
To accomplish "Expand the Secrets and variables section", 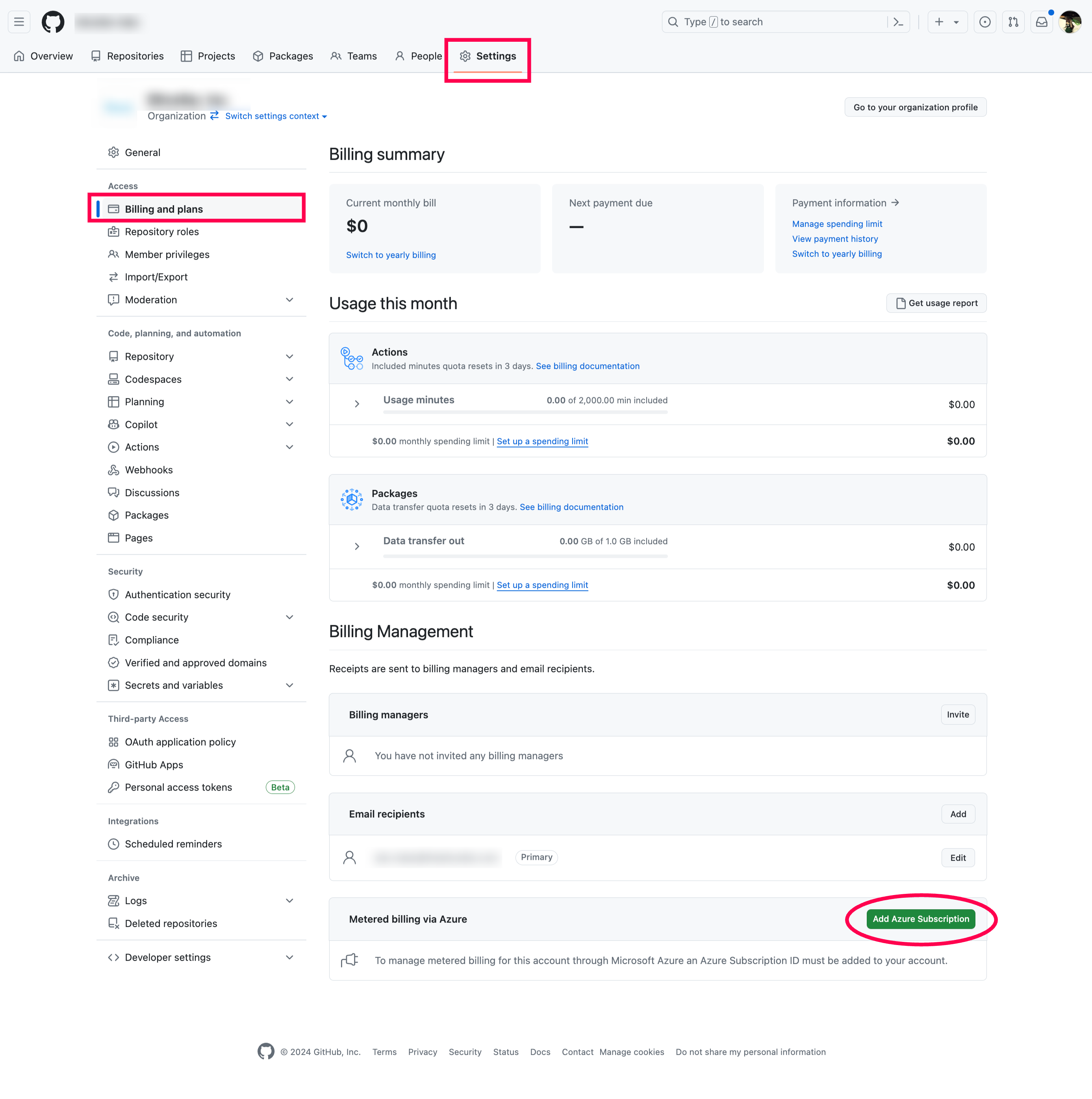I will click(x=289, y=686).
